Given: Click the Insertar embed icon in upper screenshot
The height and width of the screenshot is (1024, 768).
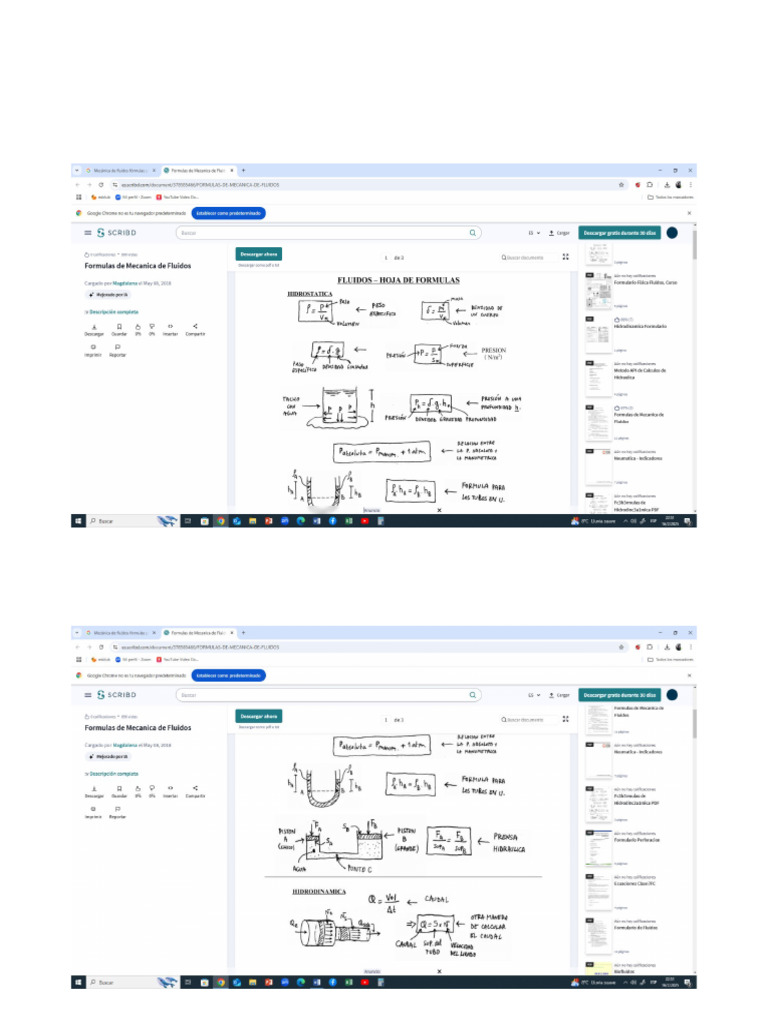Looking at the screenshot, I should (170, 327).
